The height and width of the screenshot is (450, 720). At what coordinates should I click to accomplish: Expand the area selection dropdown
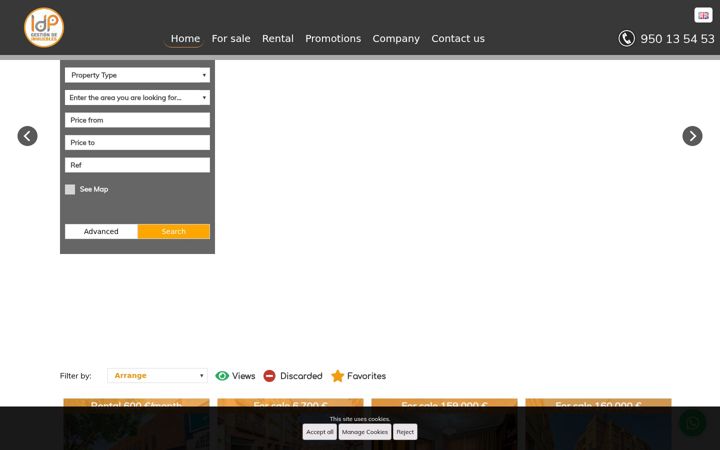point(137,97)
